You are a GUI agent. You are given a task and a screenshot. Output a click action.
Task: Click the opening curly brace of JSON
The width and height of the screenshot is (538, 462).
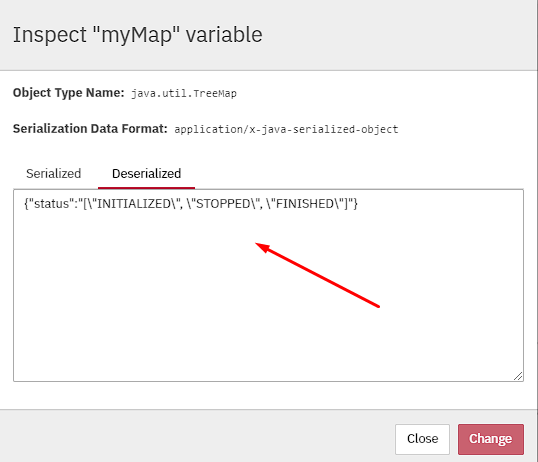pyautogui.click(x=26, y=204)
